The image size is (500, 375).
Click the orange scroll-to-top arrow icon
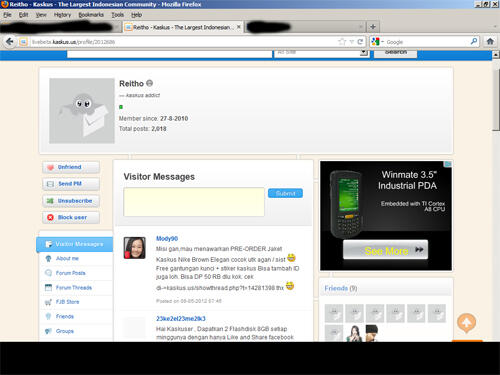point(466,323)
